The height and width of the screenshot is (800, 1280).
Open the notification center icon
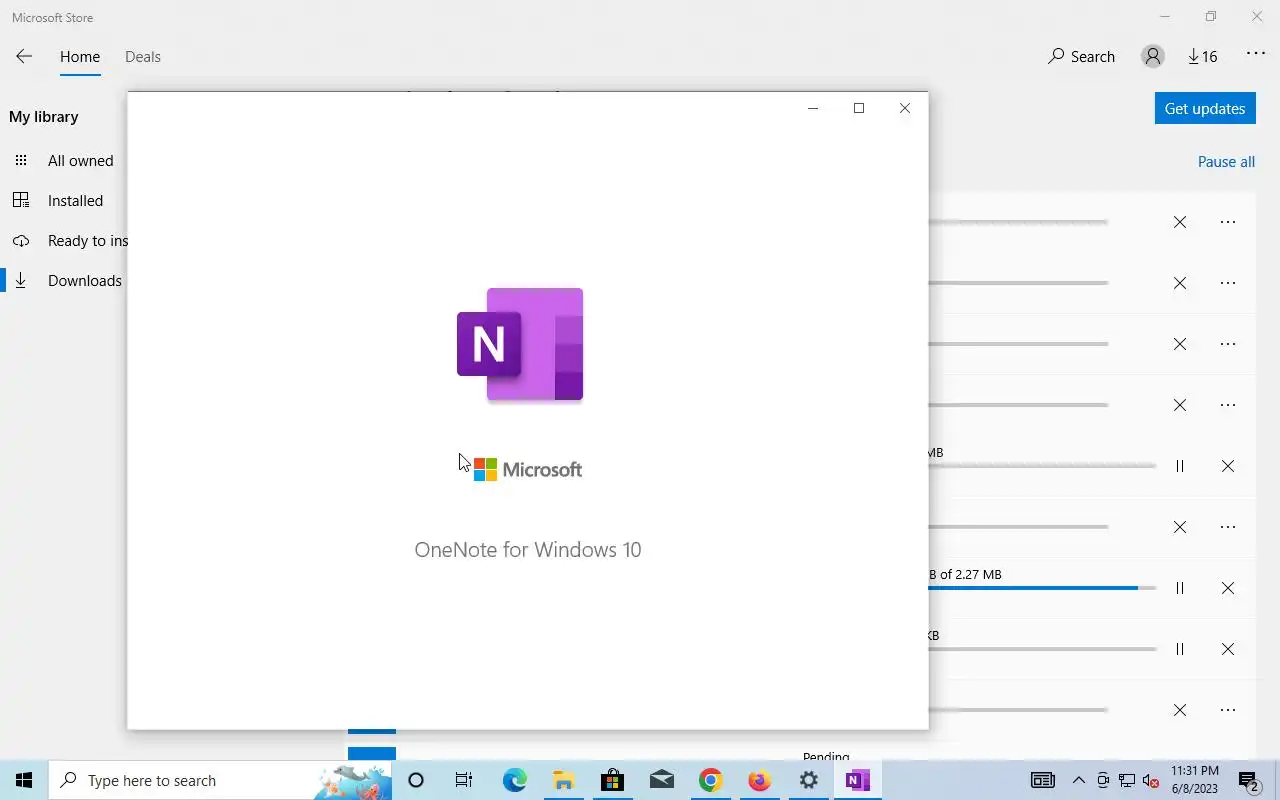click(1249, 780)
